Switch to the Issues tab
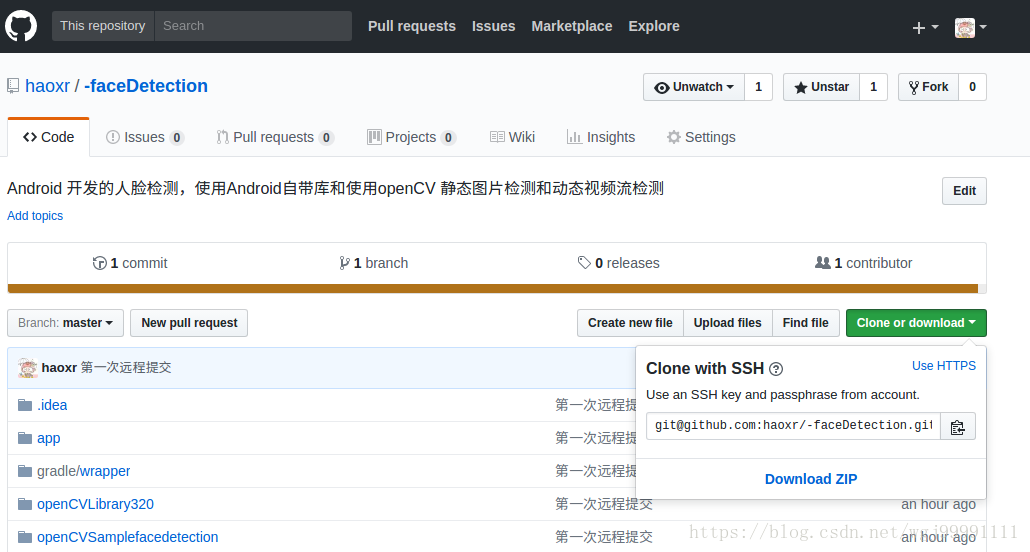 click(x=145, y=137)
